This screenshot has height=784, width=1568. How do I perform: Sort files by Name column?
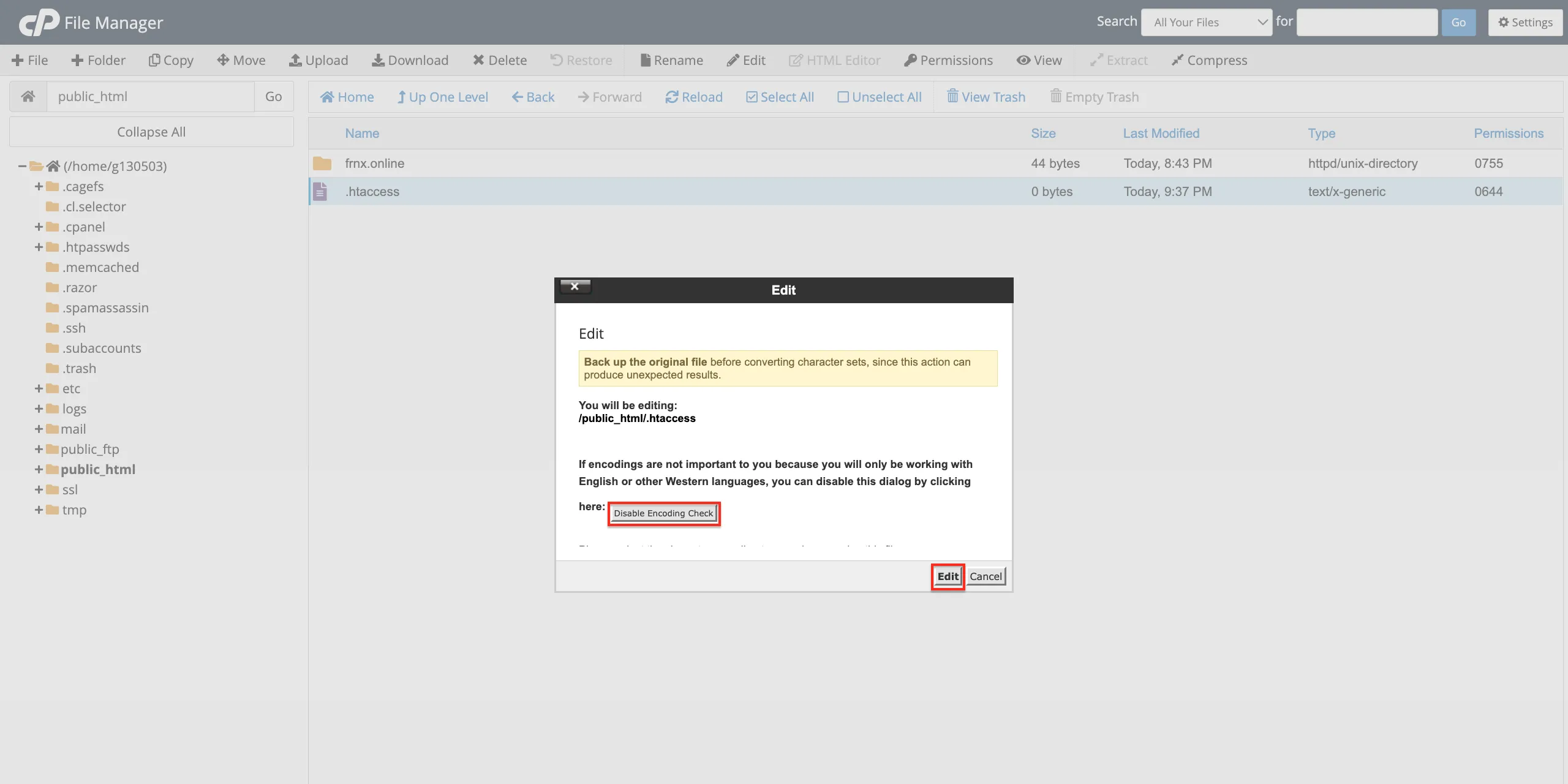tap(362, 134)
